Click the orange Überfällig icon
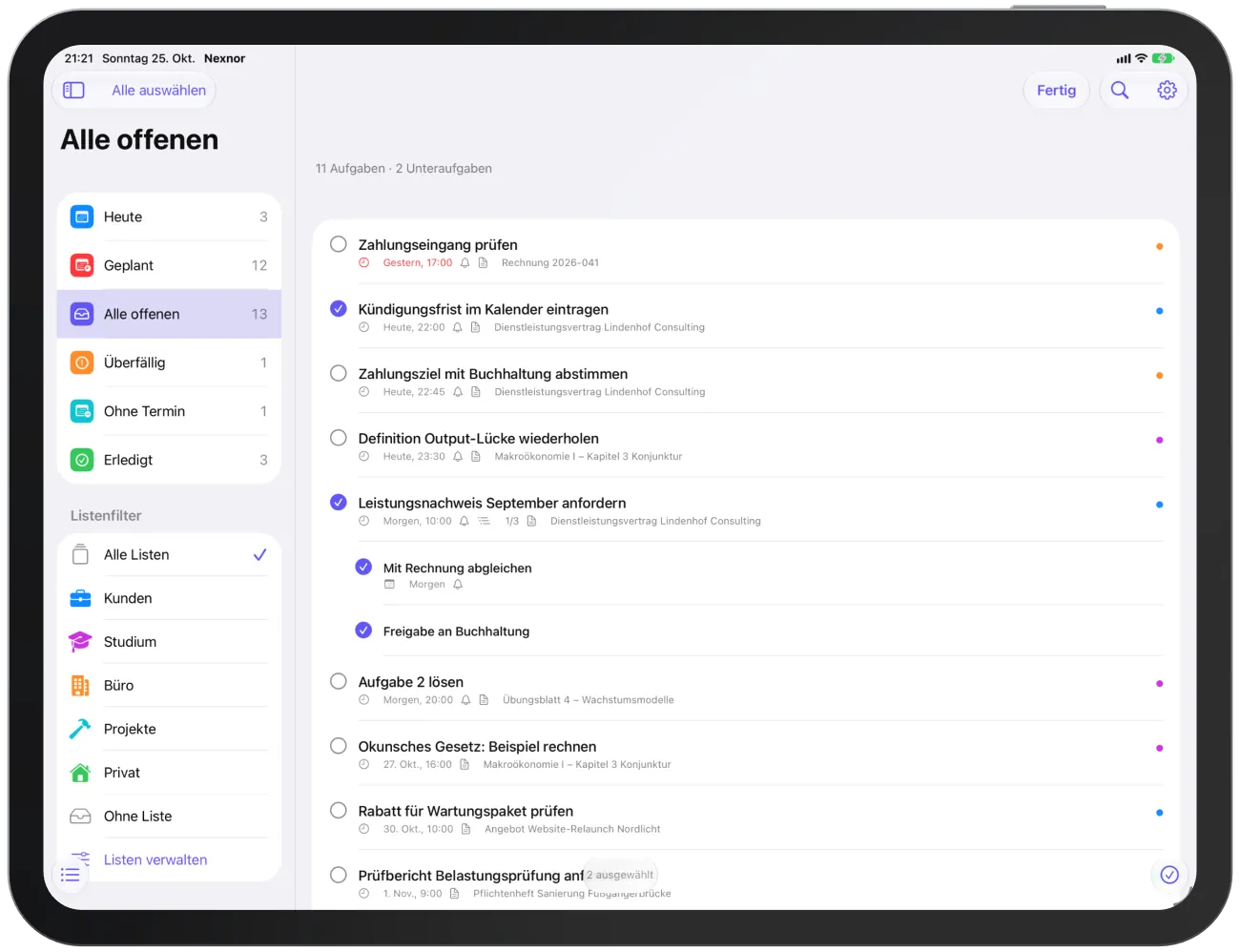This screenshot has width=1240, height=952. [x=82, y=363]
